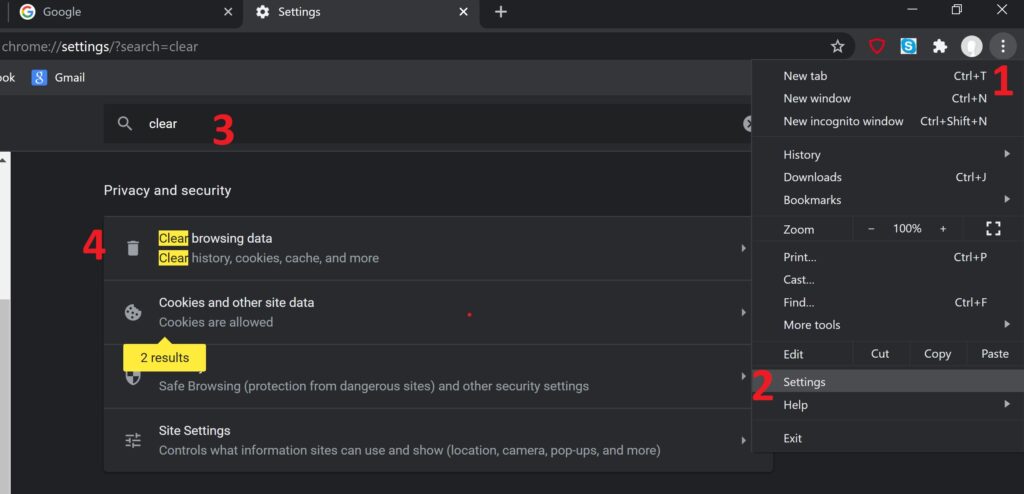
Task: Open the Extensions puzzle piece icon
Action: [x=939, y=46]
